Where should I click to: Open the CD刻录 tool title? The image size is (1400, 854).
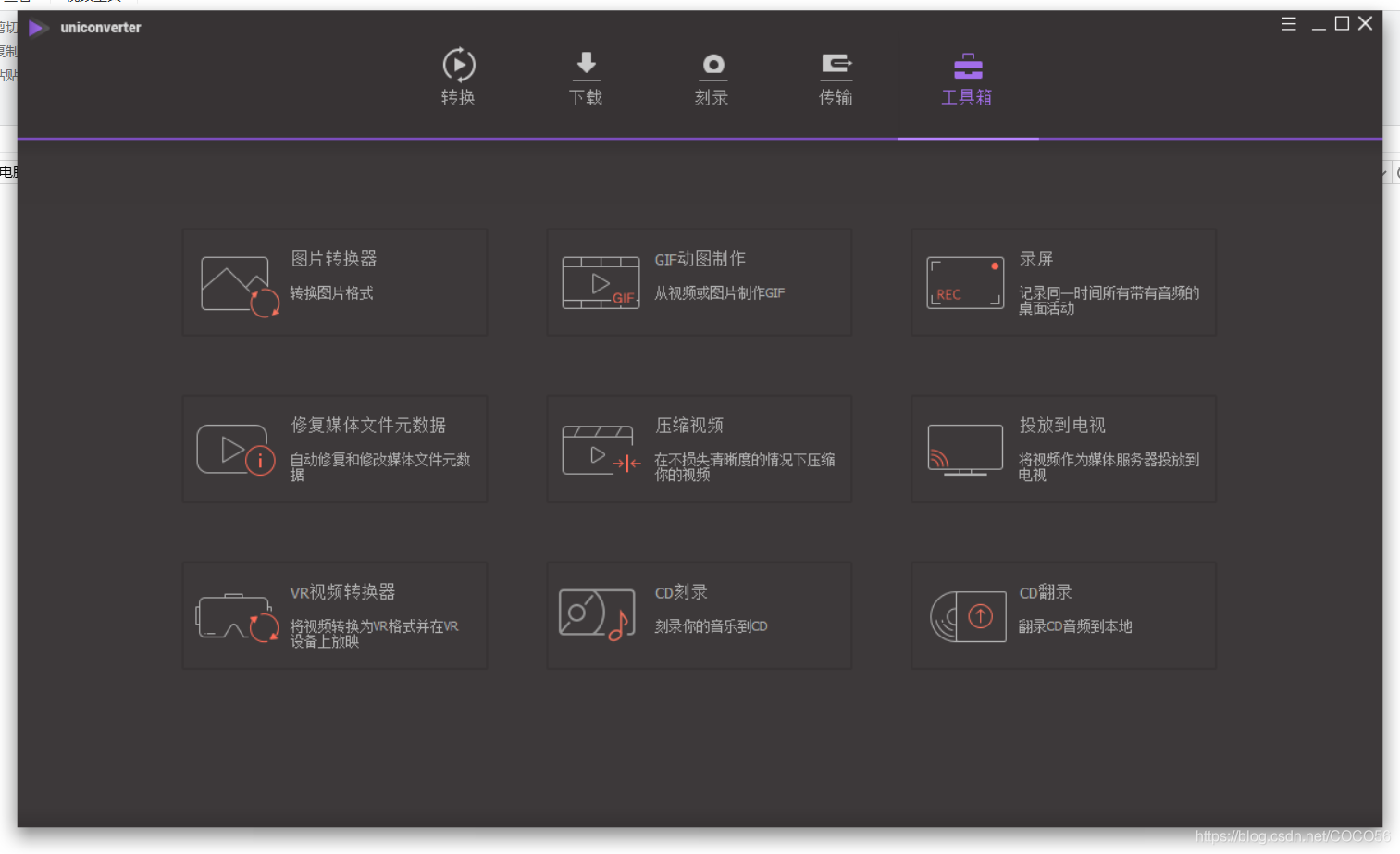[x=681, y=592]
